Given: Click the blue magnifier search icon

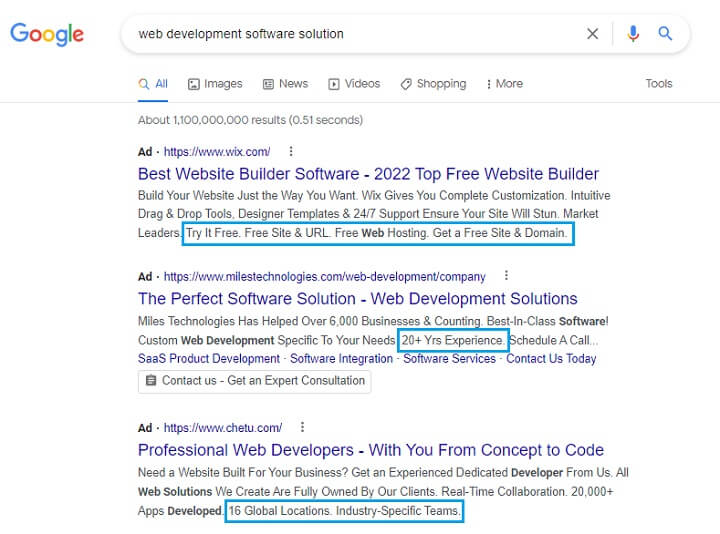Looking at the screenshot, I should (x=665, y=34).
